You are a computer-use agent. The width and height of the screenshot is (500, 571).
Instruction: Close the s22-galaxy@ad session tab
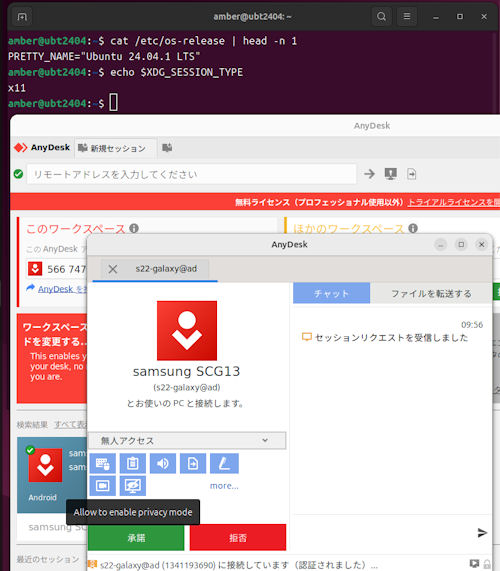[x=113, y=269]
